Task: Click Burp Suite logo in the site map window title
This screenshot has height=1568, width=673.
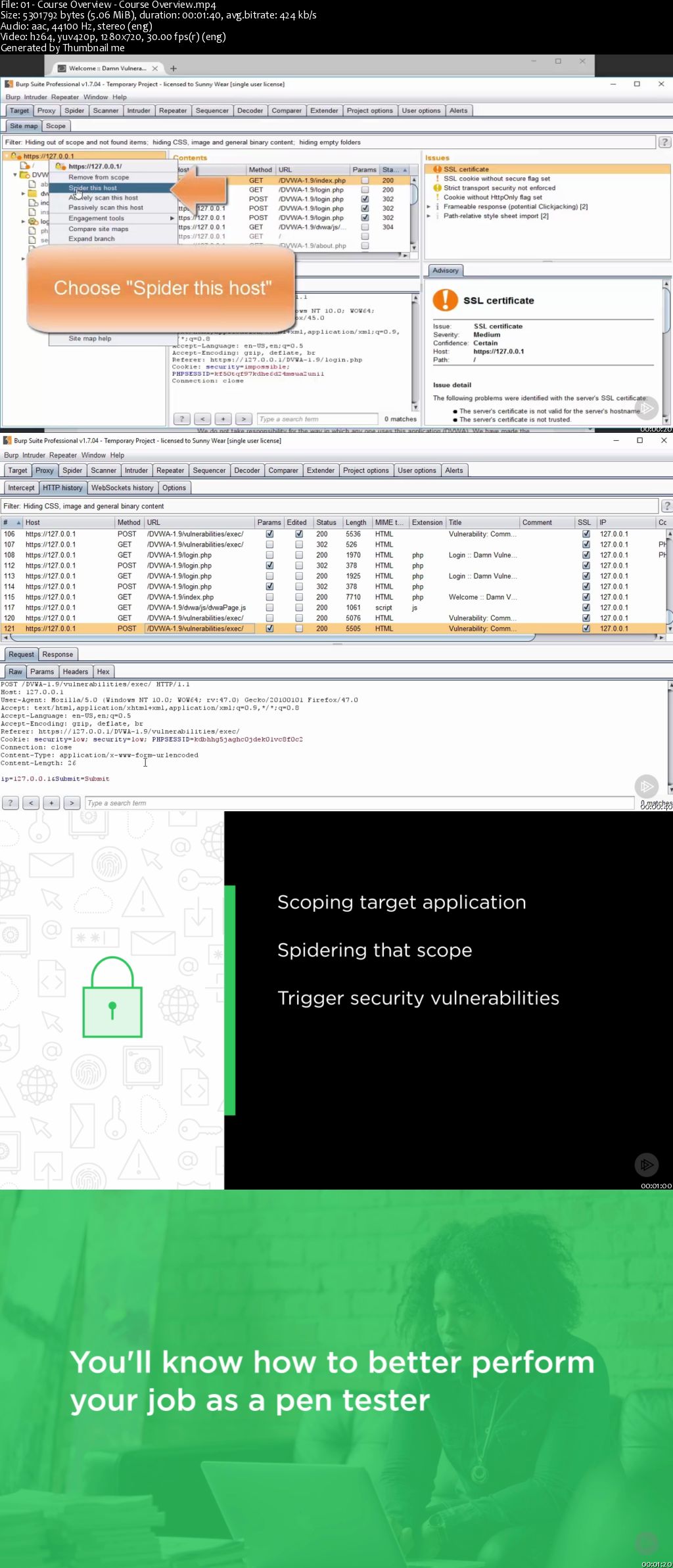Action: coord(9,84)
